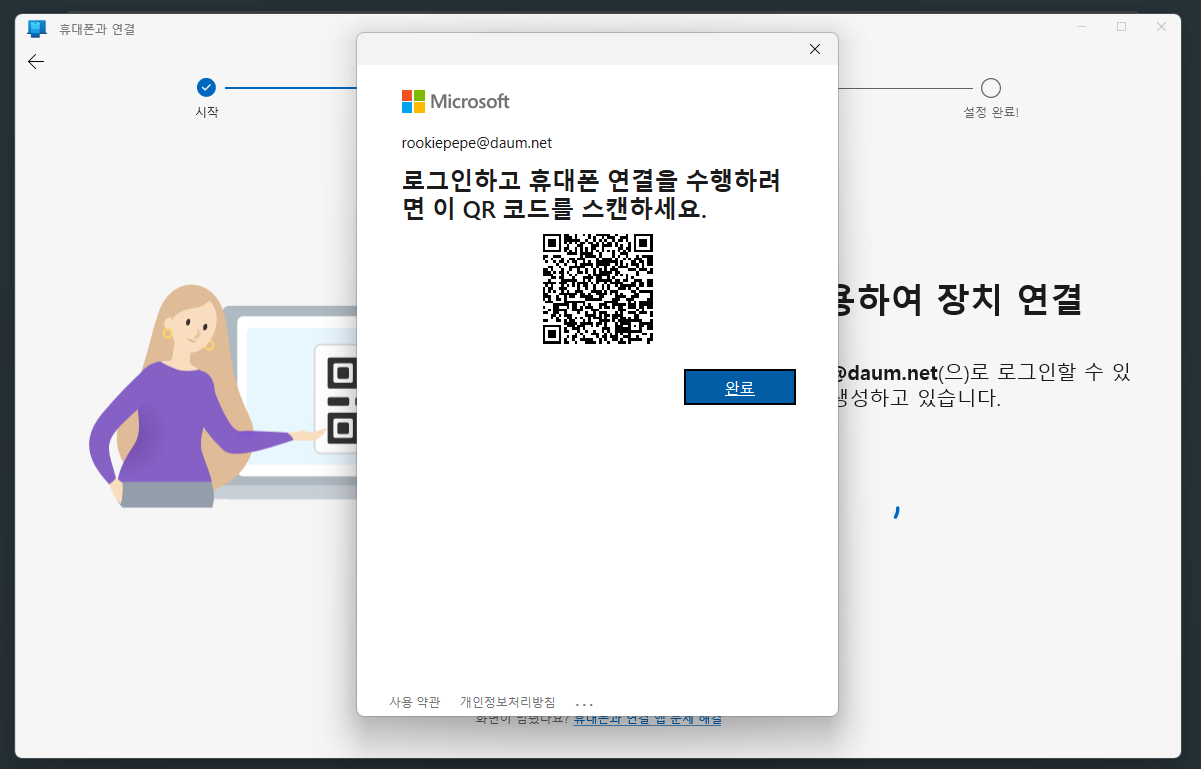Select the 시작 step checkmark circle
Viewport: 1201px width, 769px height.
coord(206,88)
